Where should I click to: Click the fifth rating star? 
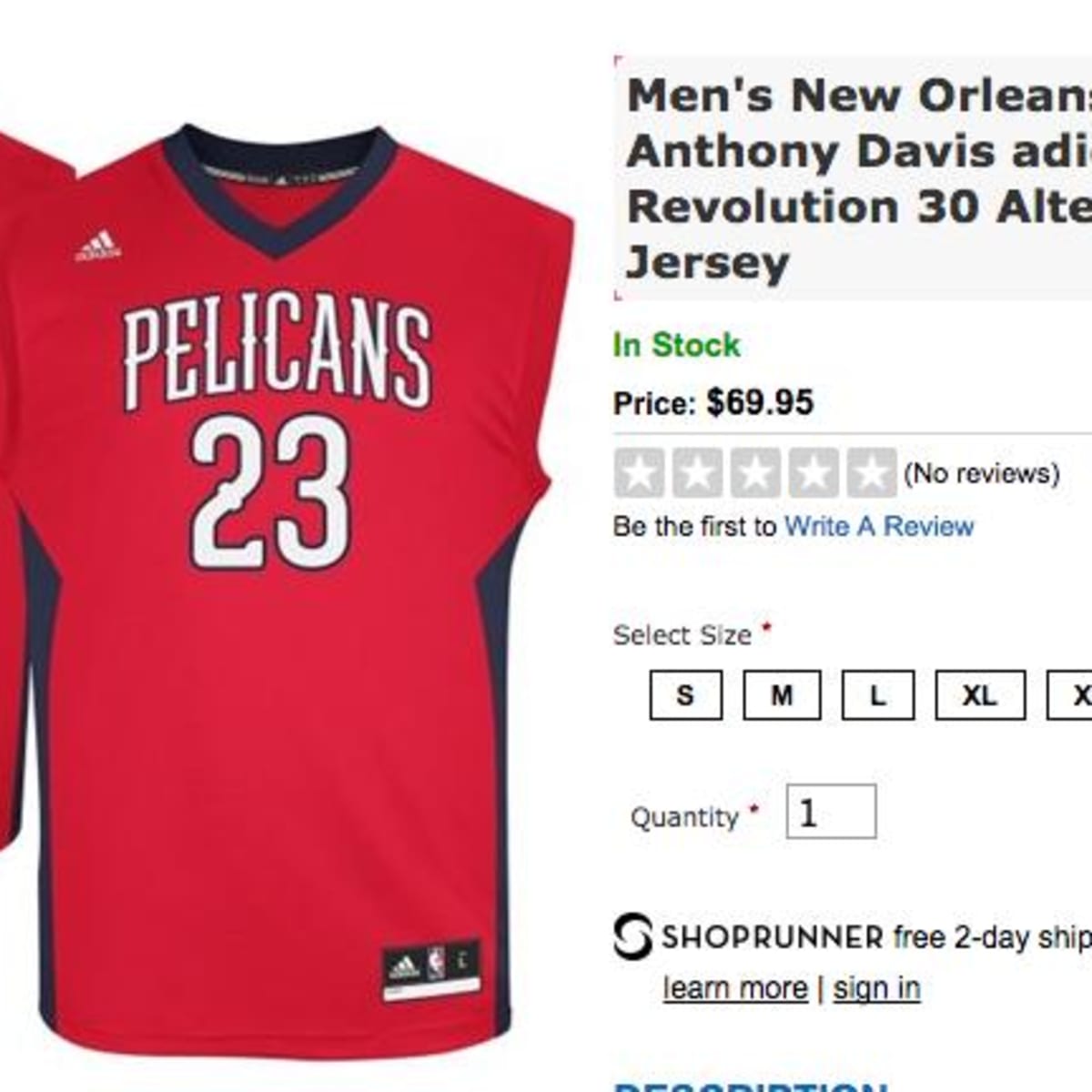point(871,473)
